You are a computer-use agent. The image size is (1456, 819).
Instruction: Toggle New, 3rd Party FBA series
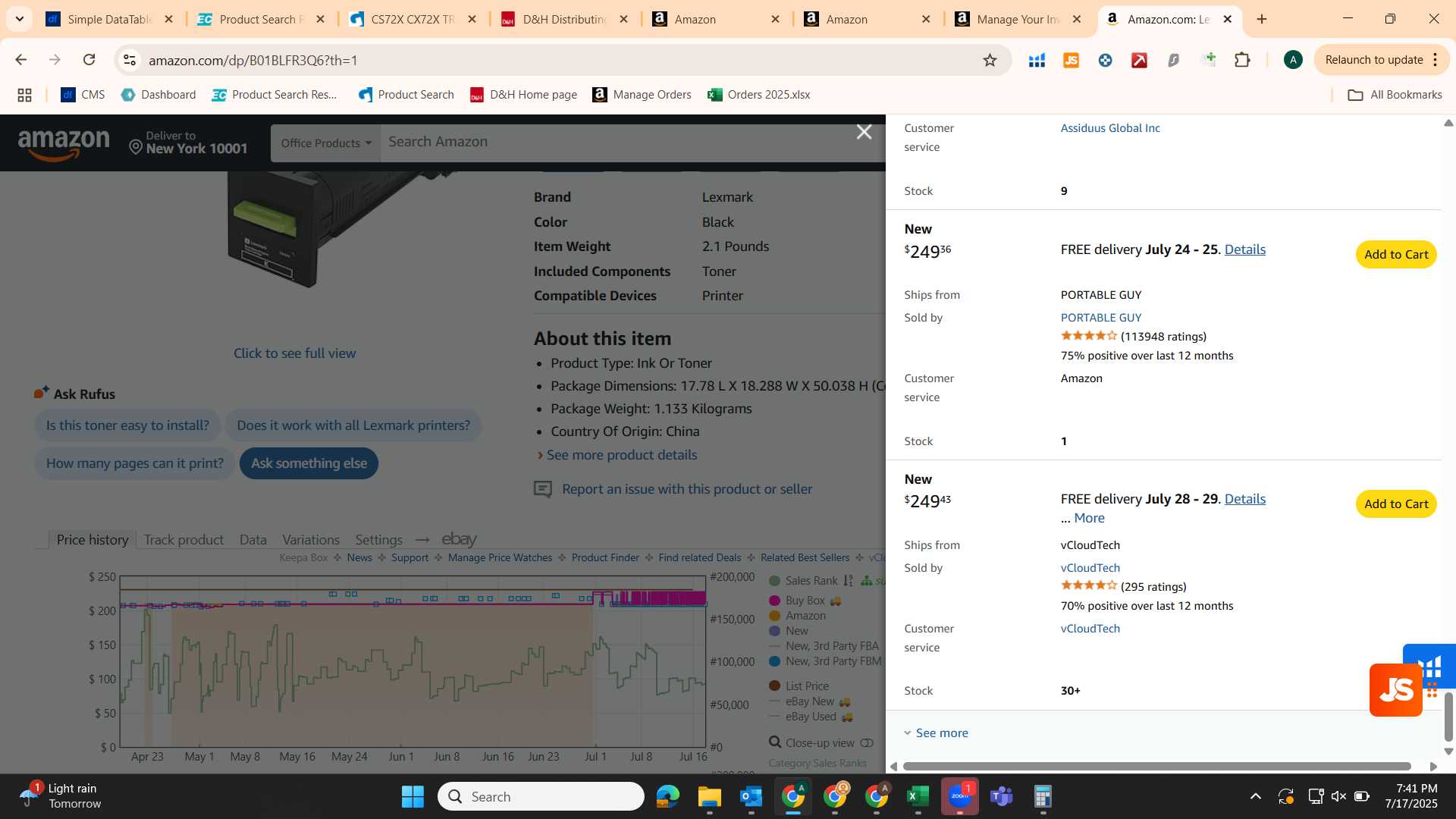[x=824, y=646]
